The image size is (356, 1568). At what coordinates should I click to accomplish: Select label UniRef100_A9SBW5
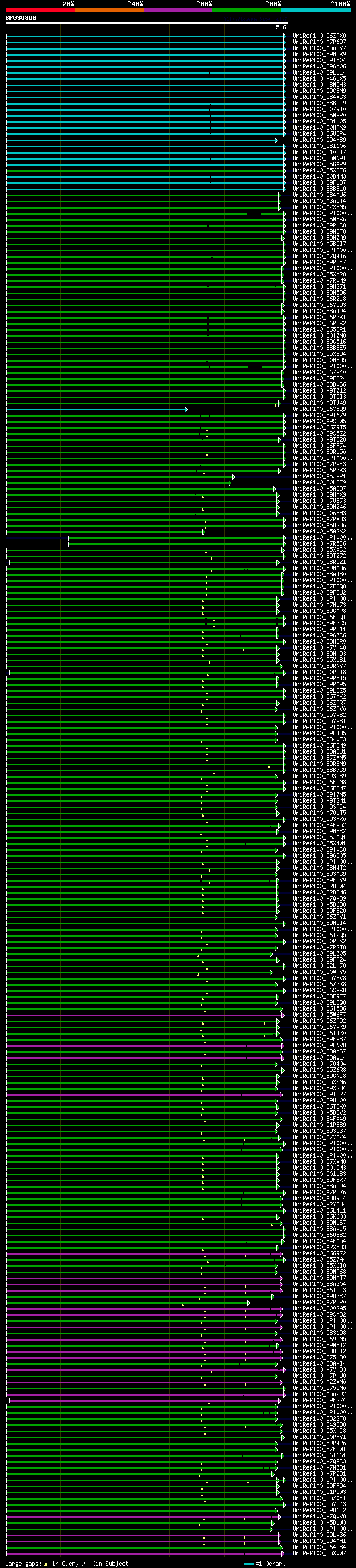(319, 421)
